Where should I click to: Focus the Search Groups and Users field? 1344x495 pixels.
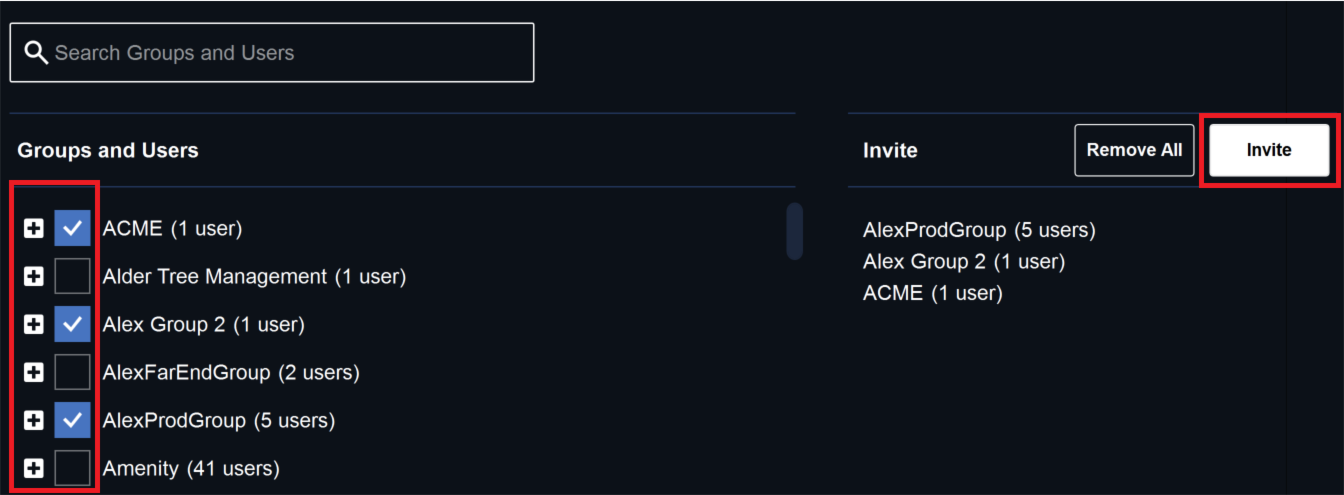272,53
